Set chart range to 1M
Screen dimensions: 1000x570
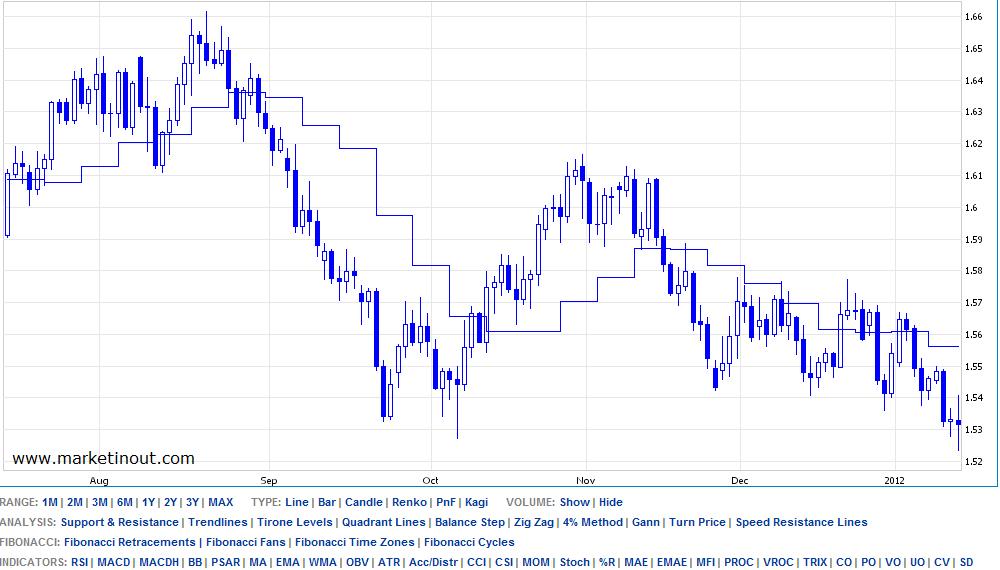pos(50,502)
